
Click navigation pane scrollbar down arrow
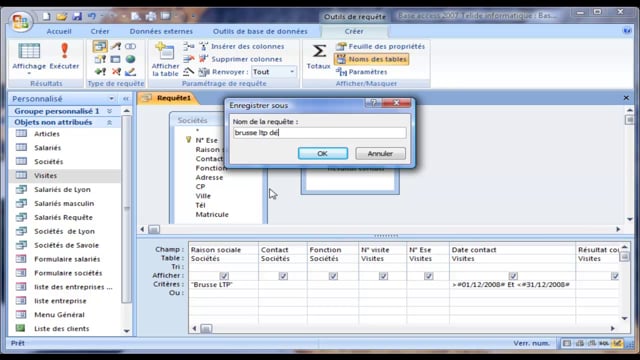[x=127, y=331]
